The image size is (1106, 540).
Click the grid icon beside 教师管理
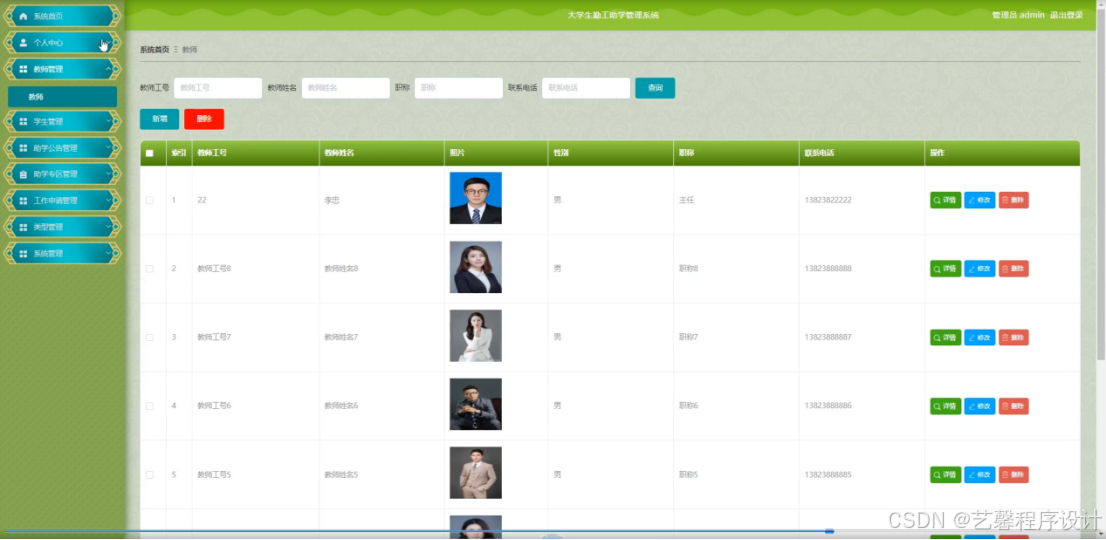[23, 69]
